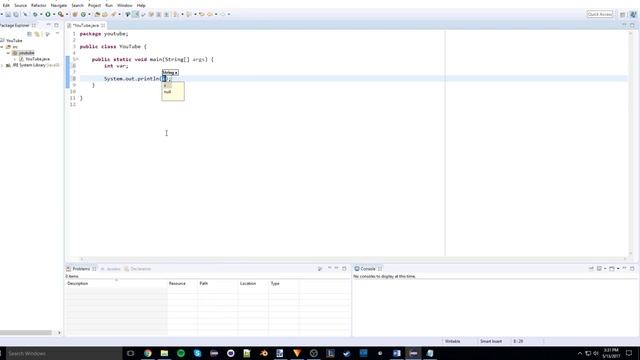Select the YouTube.java editor tab
Viewport: 640px width, 360px height.
click(85, 25)
